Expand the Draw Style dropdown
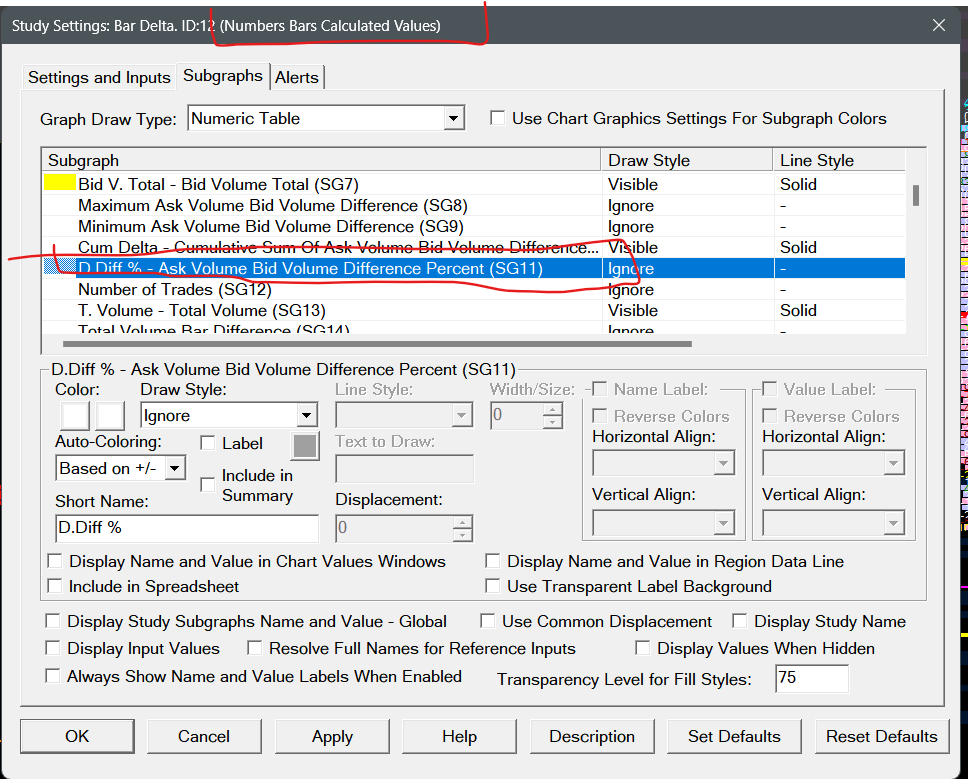 306,416
